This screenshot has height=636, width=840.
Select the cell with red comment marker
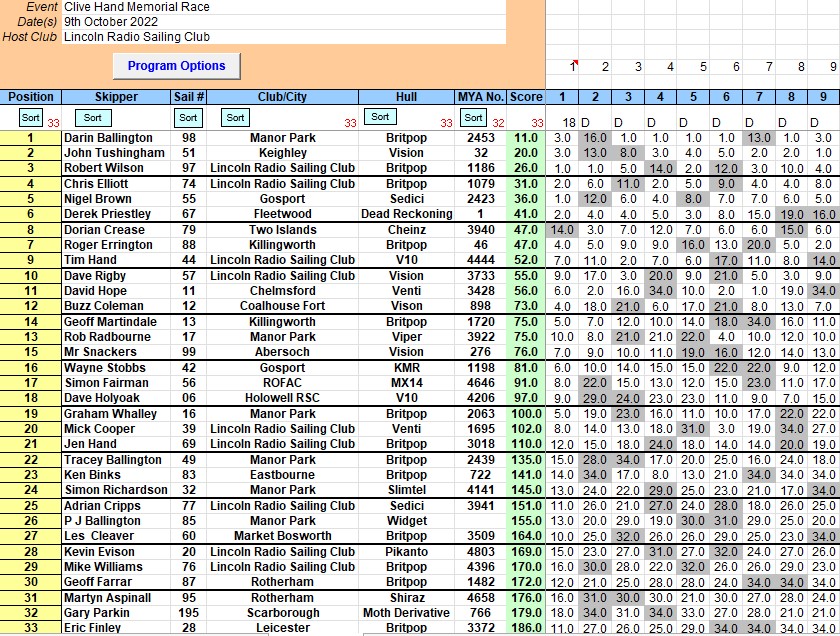570,66
